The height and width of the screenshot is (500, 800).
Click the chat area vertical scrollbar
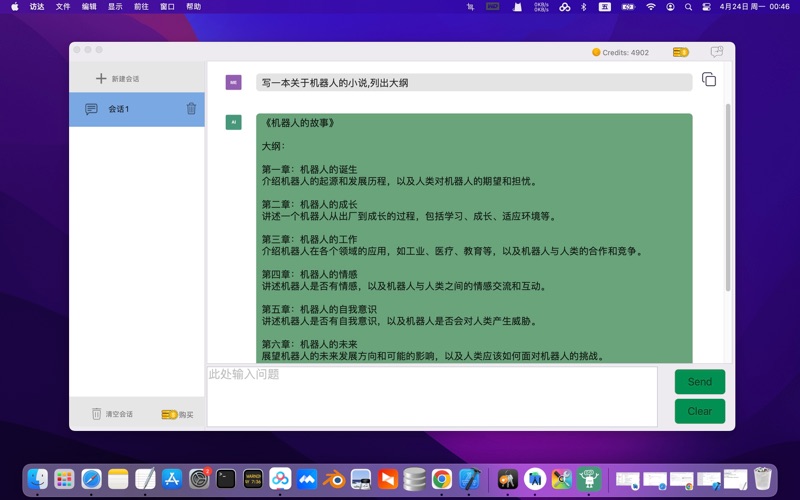coord(727,200)
